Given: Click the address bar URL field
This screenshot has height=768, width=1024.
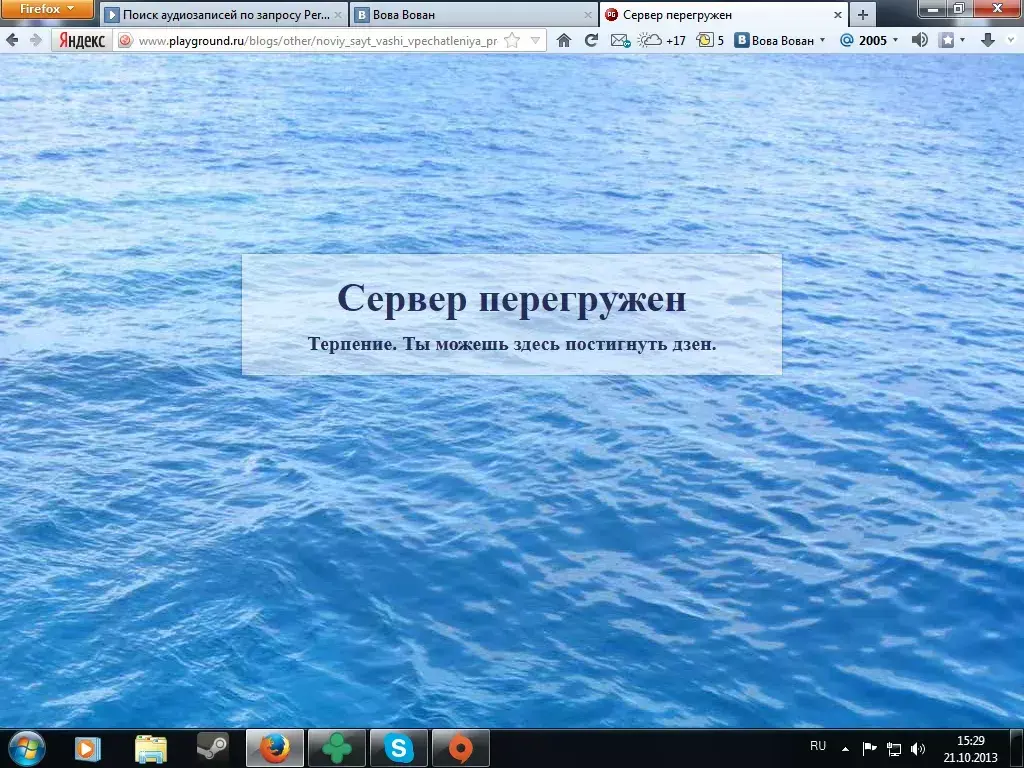Looking at the screenshot, I should click(x=315, y=40).
